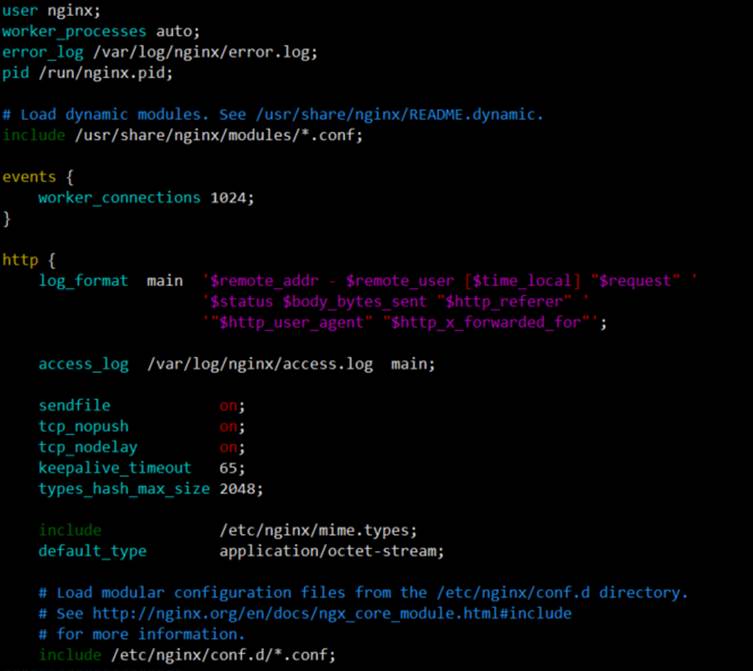
Task: Click the '$time_local' variable
Action: 522,281
